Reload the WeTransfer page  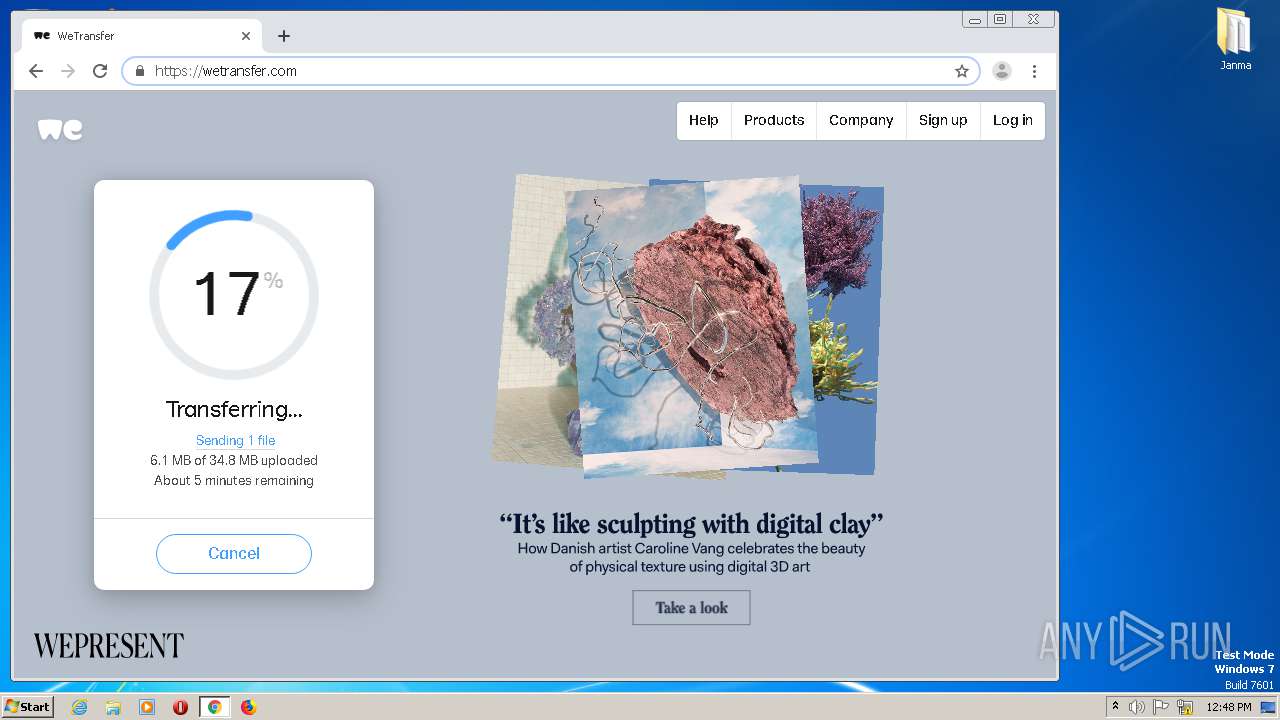100,71
